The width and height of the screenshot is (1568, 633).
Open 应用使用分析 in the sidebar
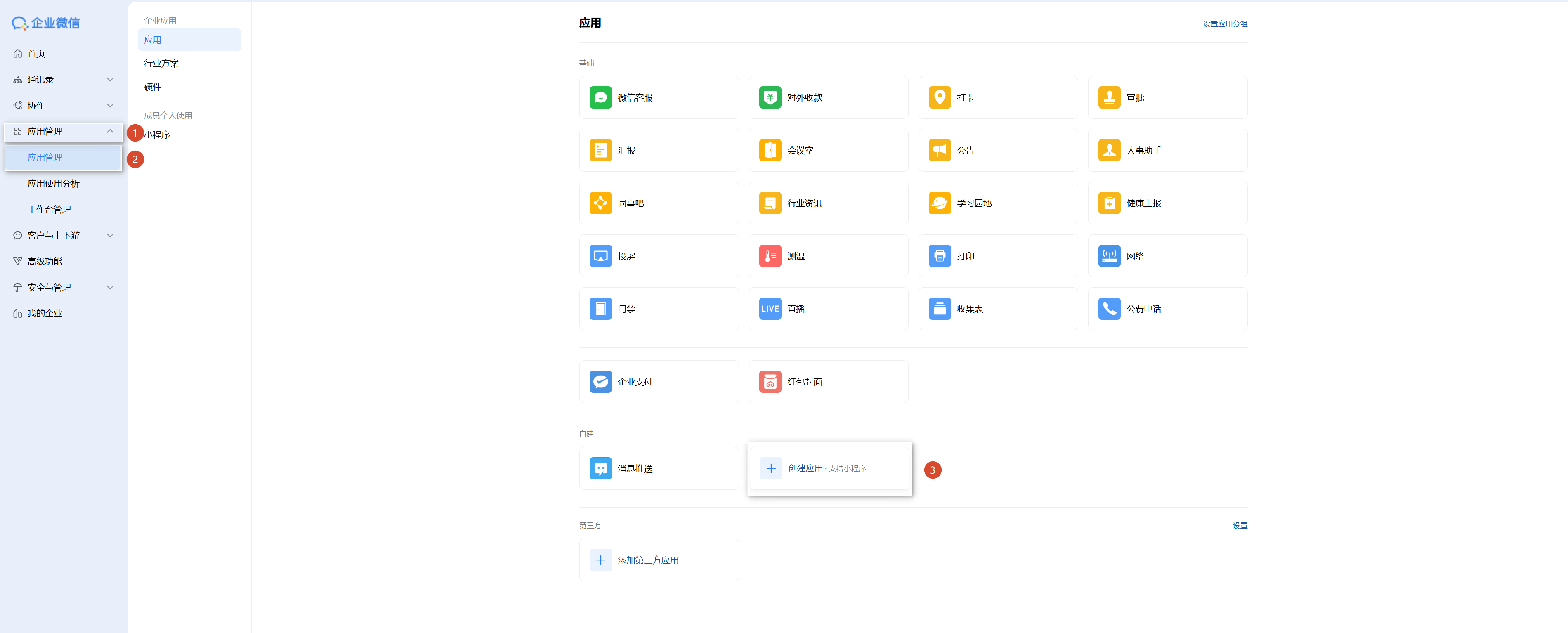point(54,184)
